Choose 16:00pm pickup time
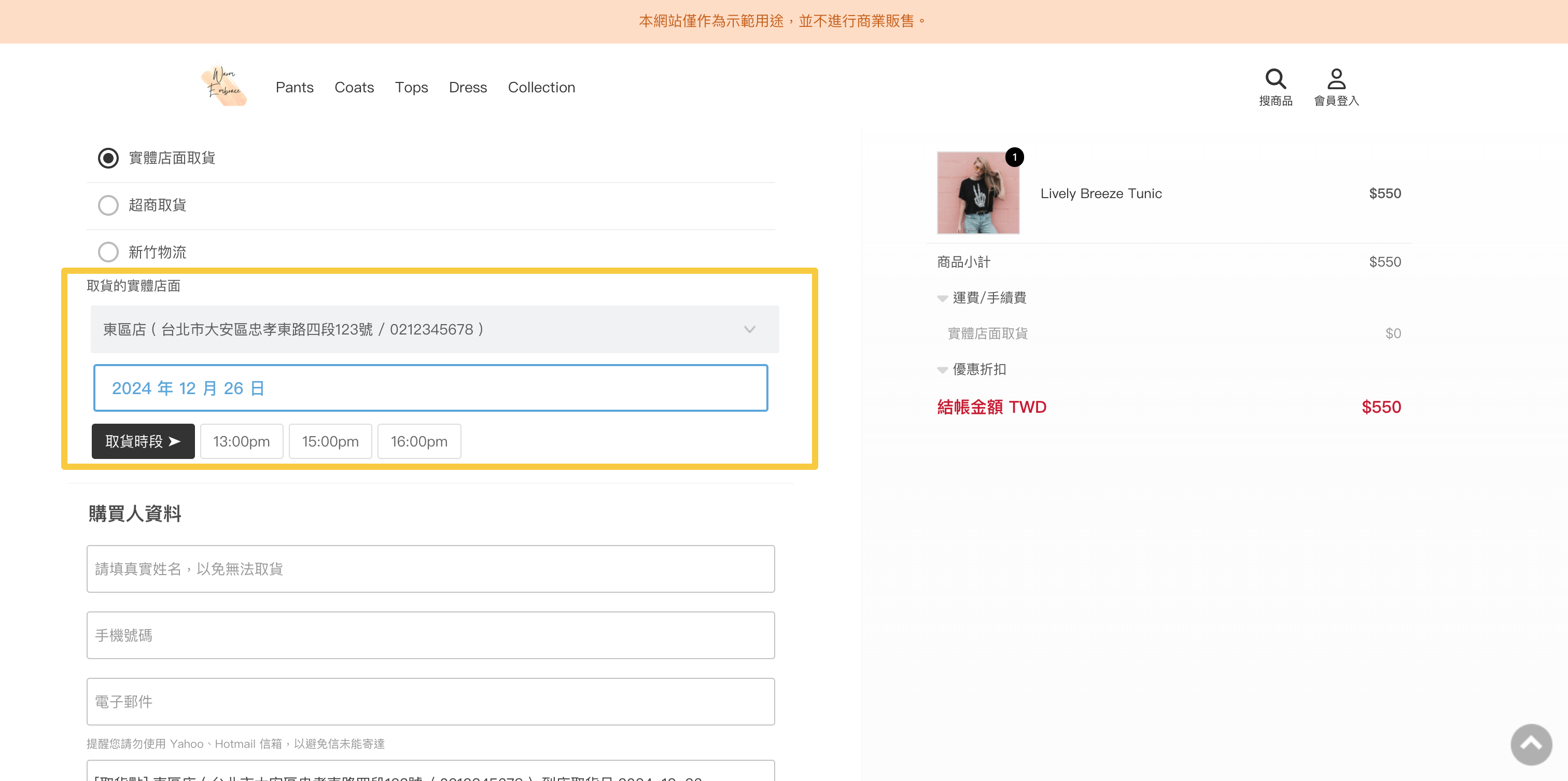This screenshot has height=781, width=1568. (x=419, y=441)
